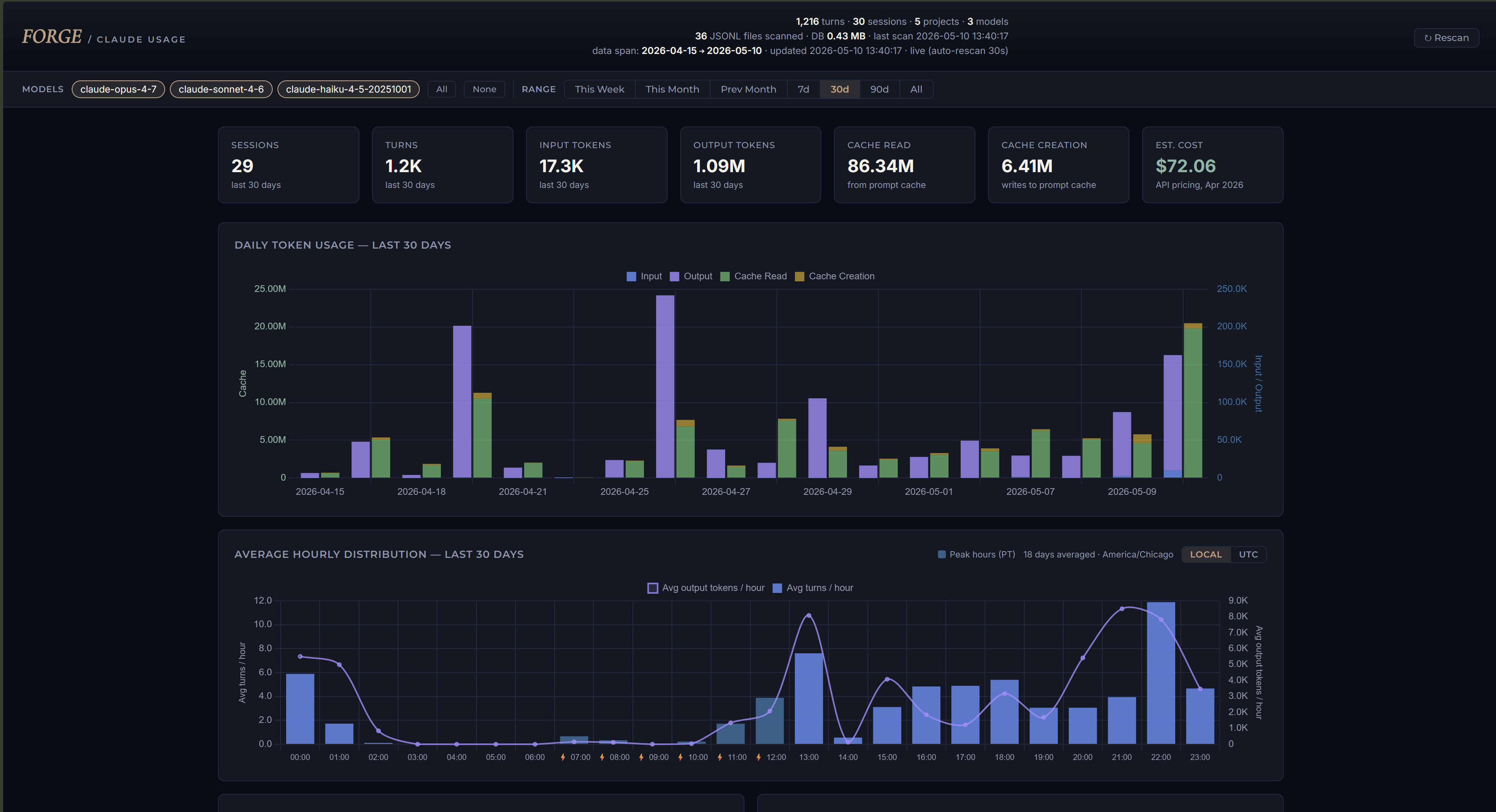Click the FORGE logo title
The height and width of the screenshot is (812, 1496).
pos(52,37)
